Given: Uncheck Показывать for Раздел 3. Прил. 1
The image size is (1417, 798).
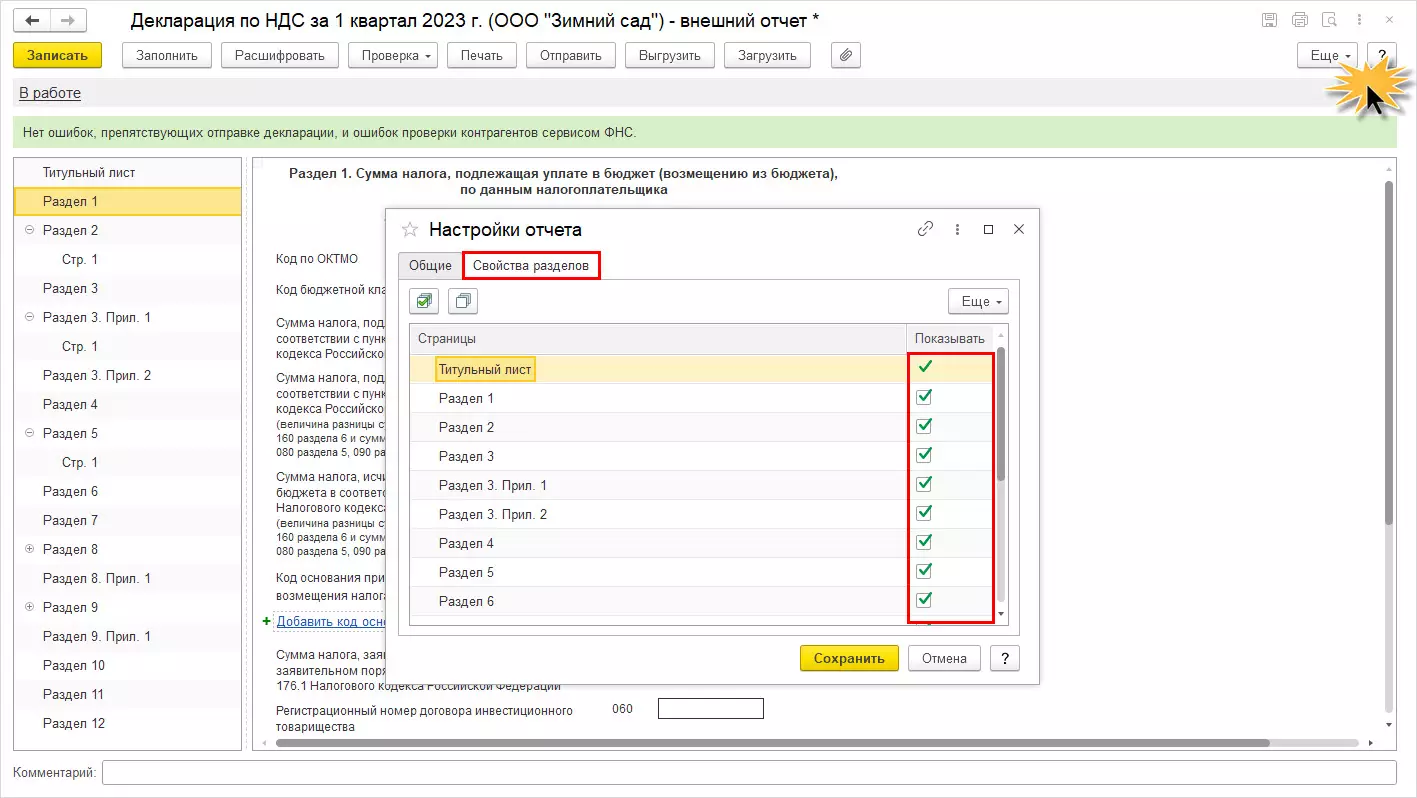Looking at the screenshot, I should 925,485.
